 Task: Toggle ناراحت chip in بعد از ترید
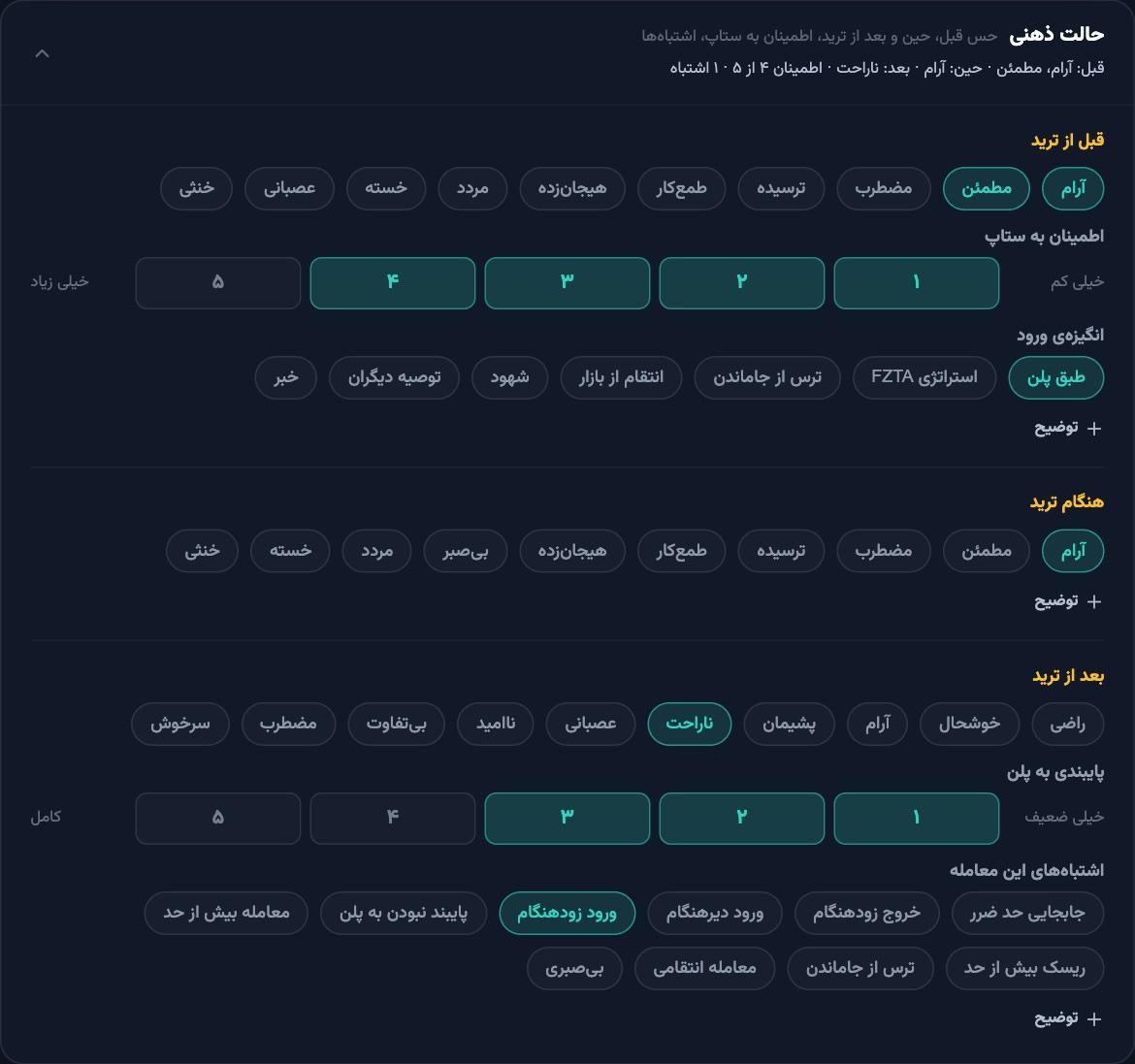coord(689,724)
